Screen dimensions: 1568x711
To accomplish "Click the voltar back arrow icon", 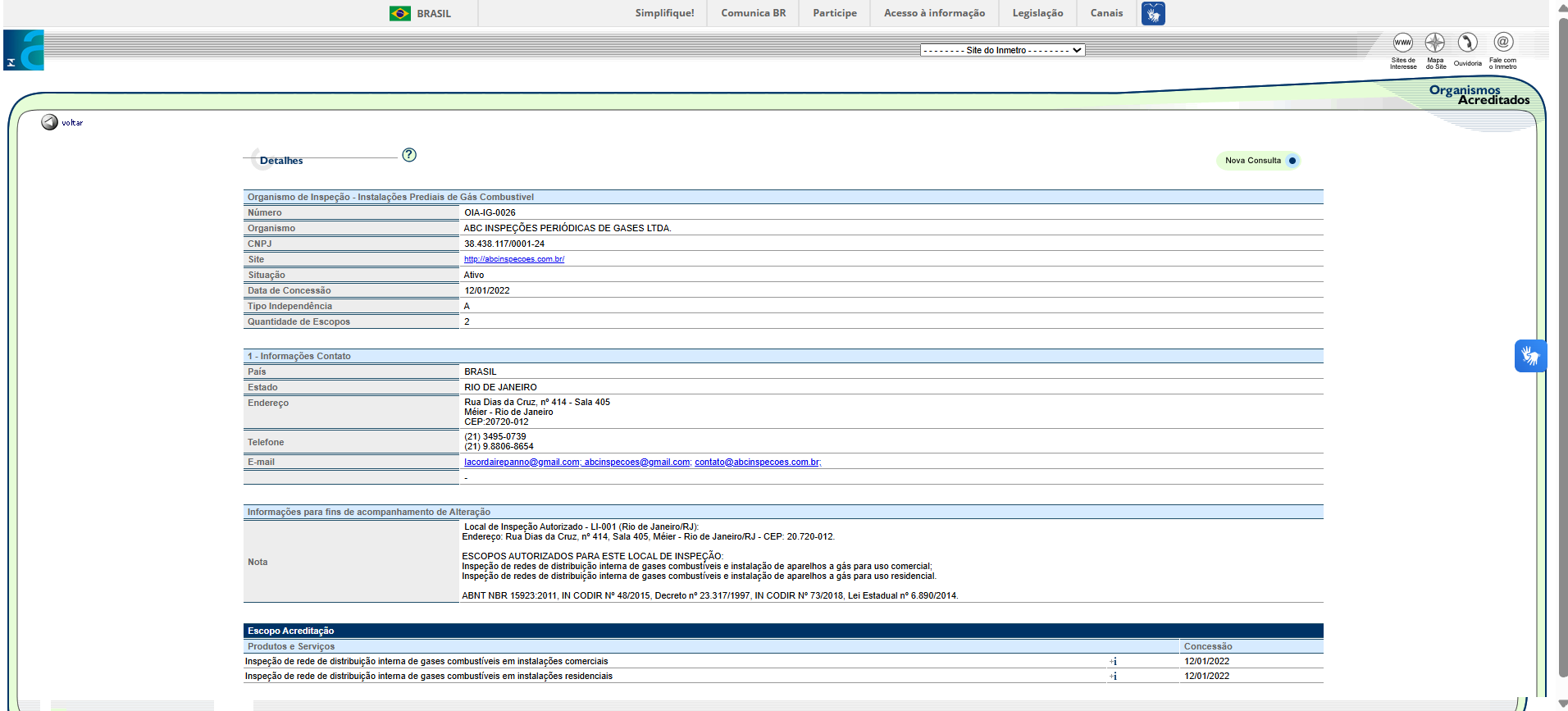I will tap(50, 122).
